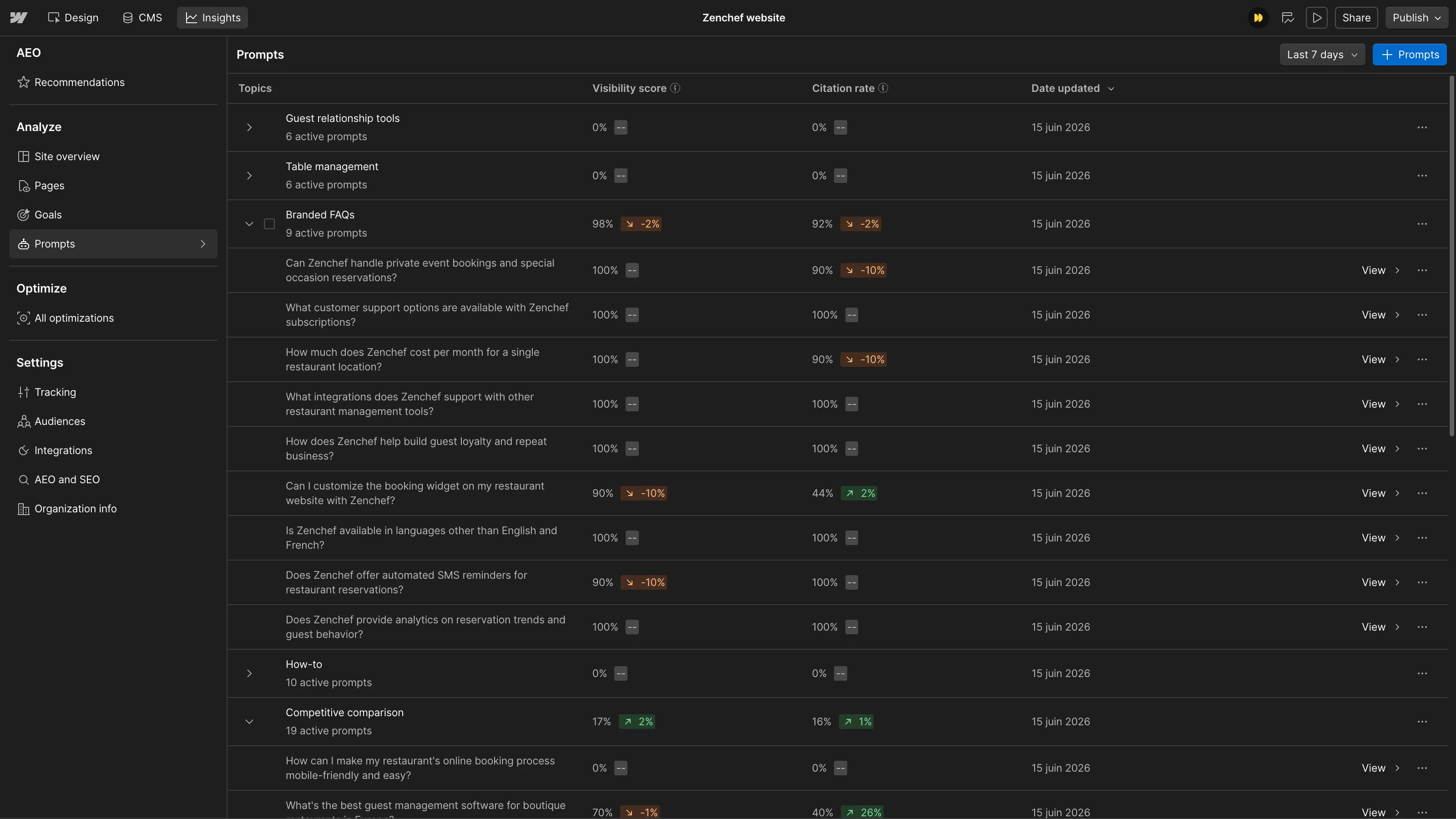
Task: Expand the Table management topic
Action: click(x=249, y=176)
